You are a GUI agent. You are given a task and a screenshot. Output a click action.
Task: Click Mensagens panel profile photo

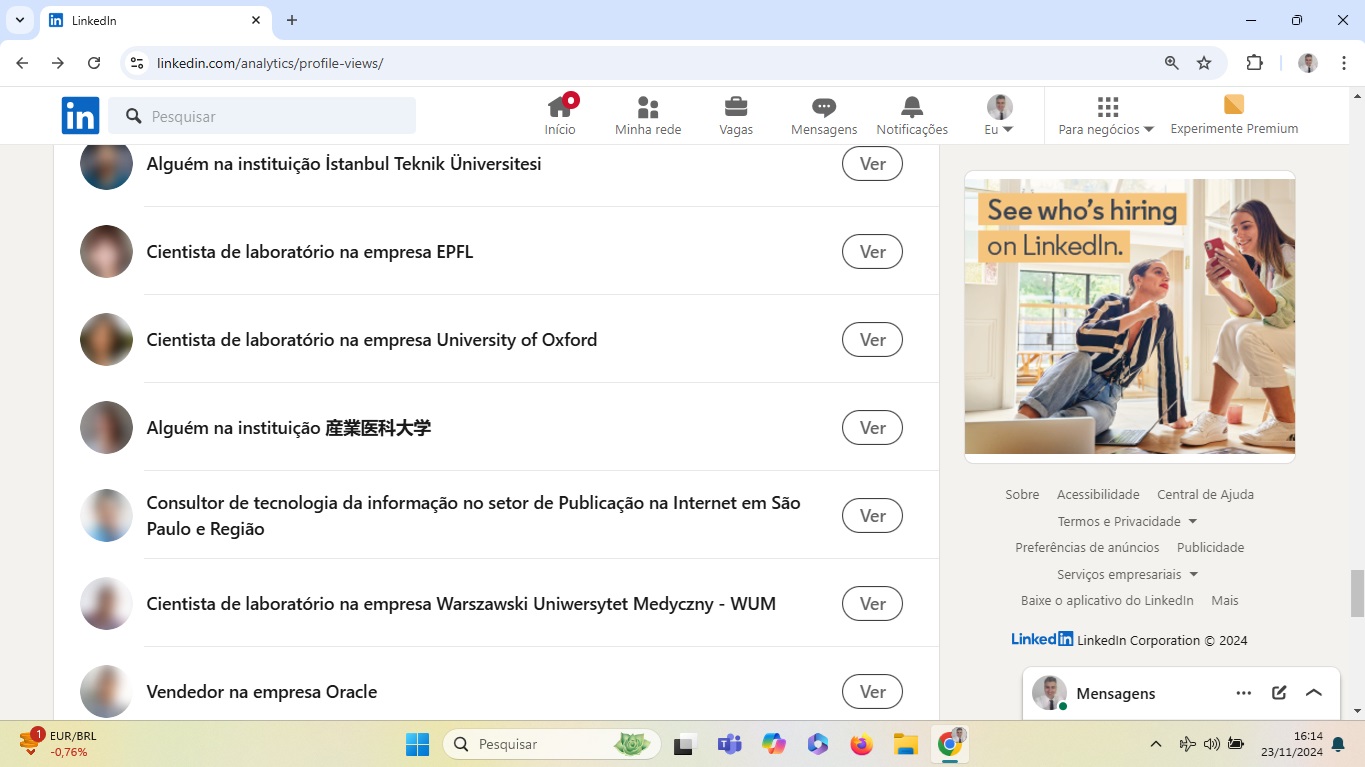click(1049, 693)
